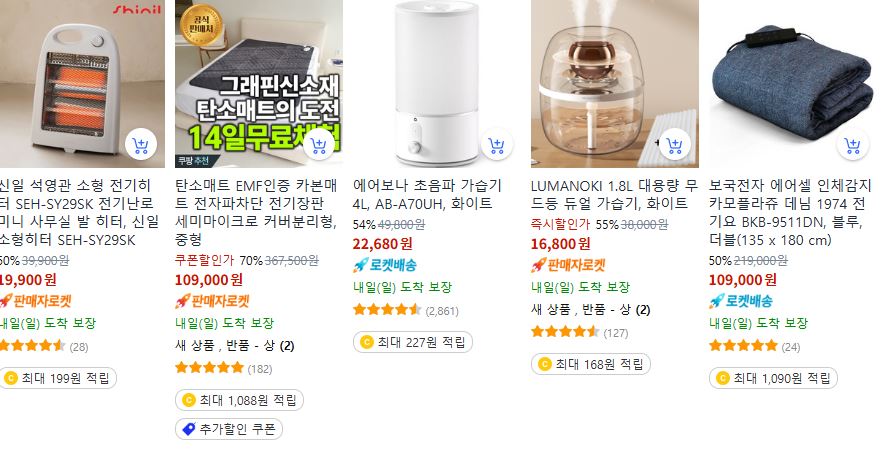
Task: Click the 추가할인 쿠폰 tag badge
Action: click(229, 429)
